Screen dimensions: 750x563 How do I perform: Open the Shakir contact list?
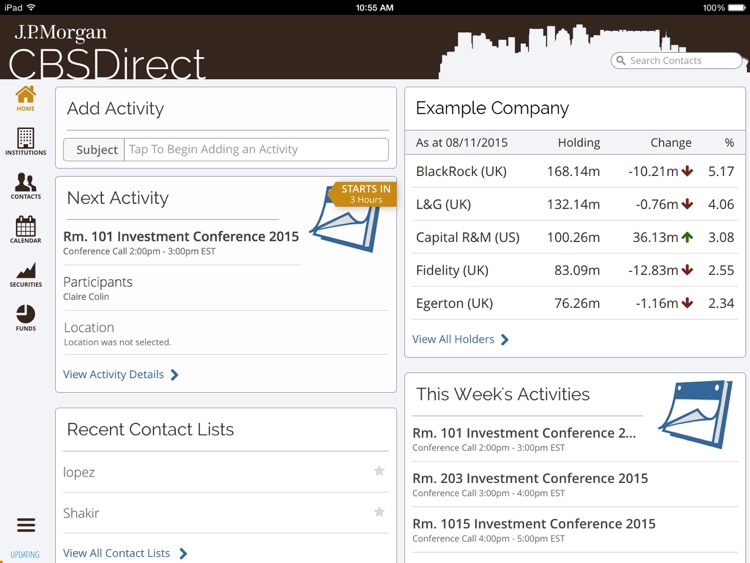(226, 513)
